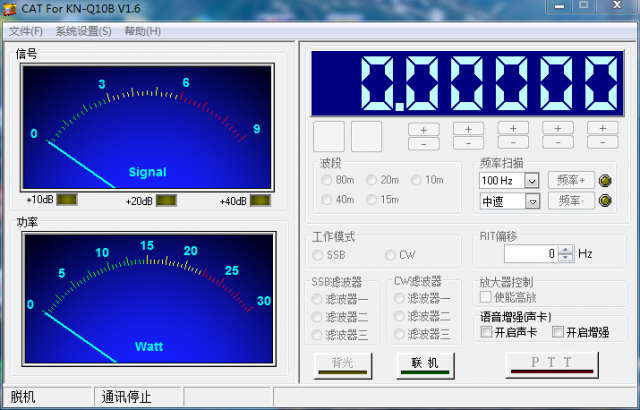Click the Signal S-meter gauge

[147, 127]
